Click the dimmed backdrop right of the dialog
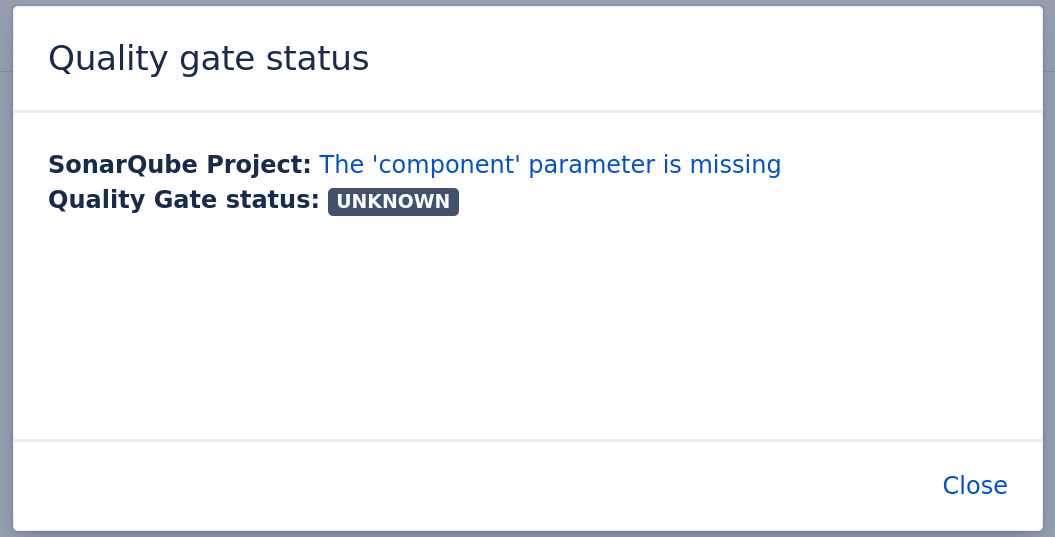1055x537 pixels. tap(1049, 300)
